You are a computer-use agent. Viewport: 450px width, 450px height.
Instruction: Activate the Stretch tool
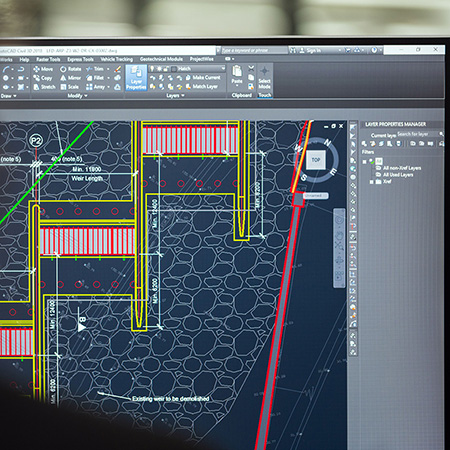click(x=44, y=87)
